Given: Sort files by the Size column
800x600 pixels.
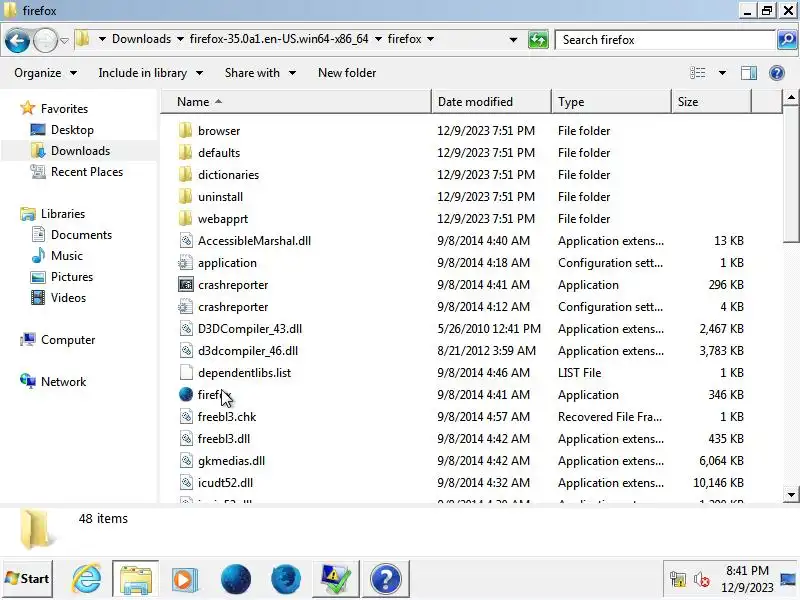Looking at the screenshot, I should coord(711,102).
